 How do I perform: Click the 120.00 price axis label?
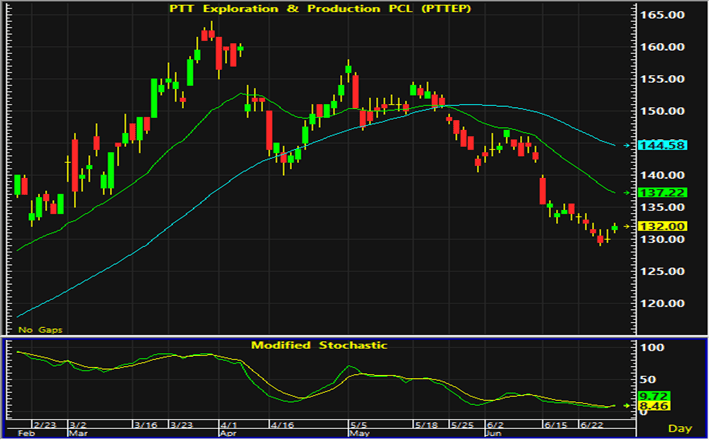pos(662,304)
